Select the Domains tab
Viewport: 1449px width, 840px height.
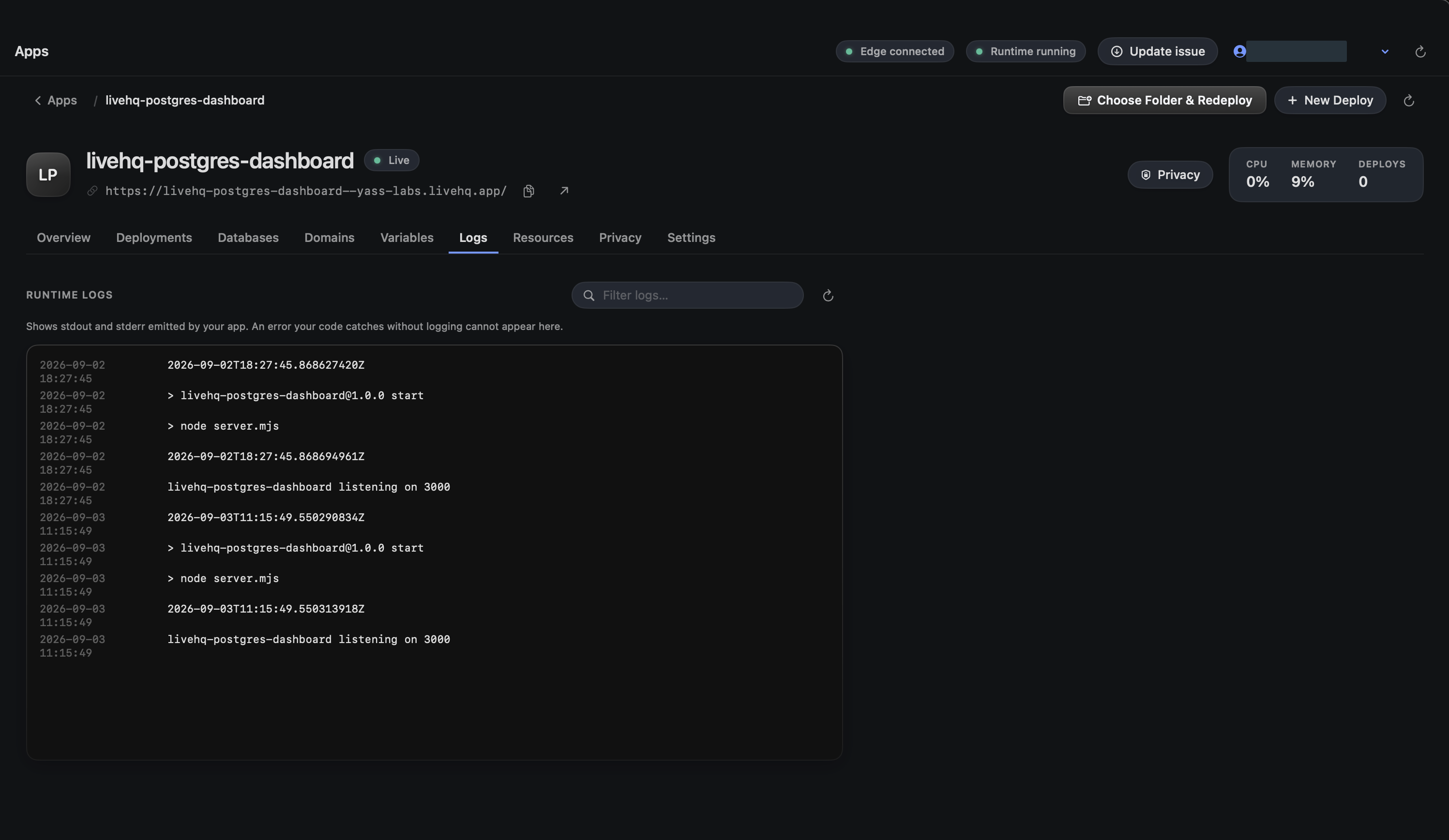(329, 238)
